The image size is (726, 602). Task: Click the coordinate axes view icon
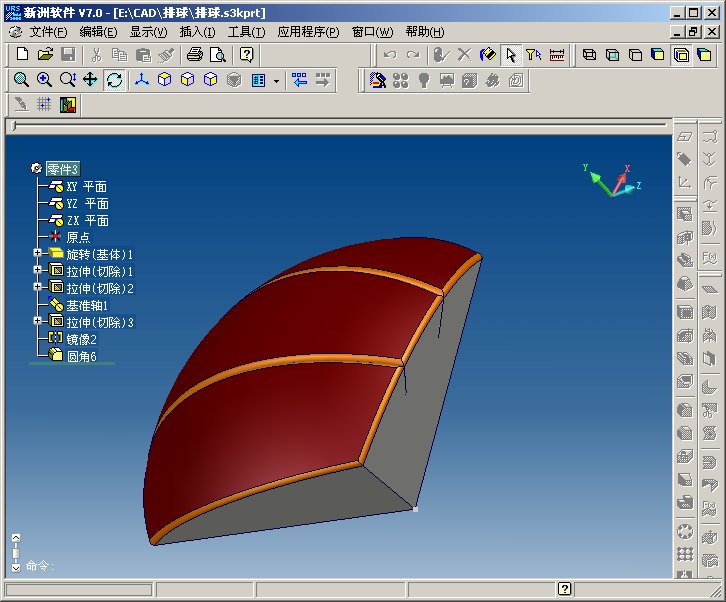pos(142,80)
